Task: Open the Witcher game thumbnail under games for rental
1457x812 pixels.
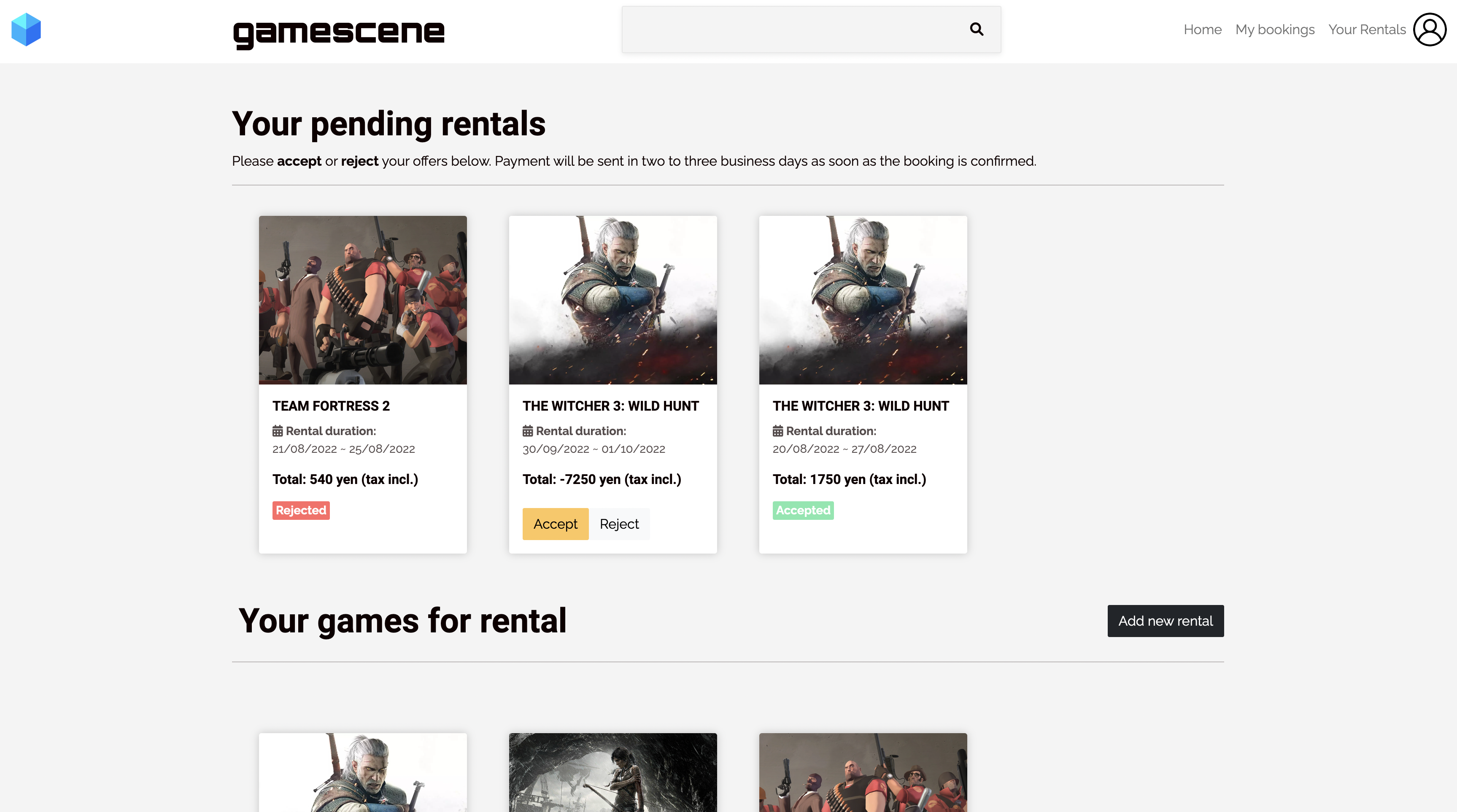Action: click(x=362, y=772)
